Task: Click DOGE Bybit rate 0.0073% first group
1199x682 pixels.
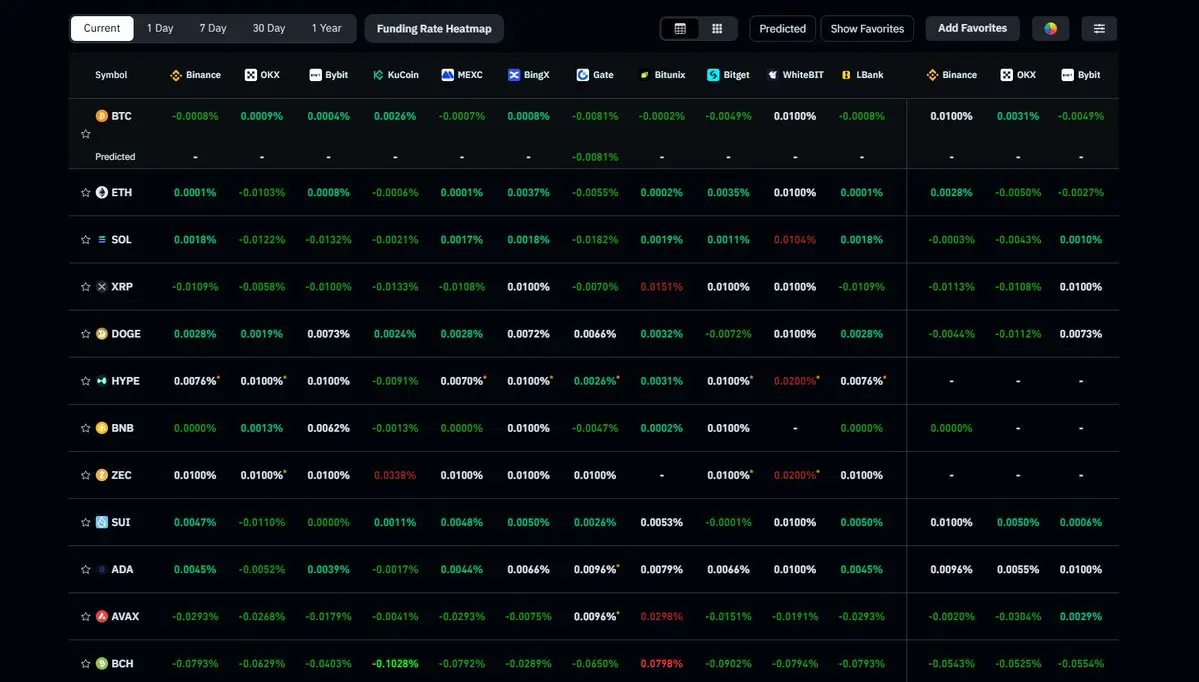Action: tap(328, 334)
